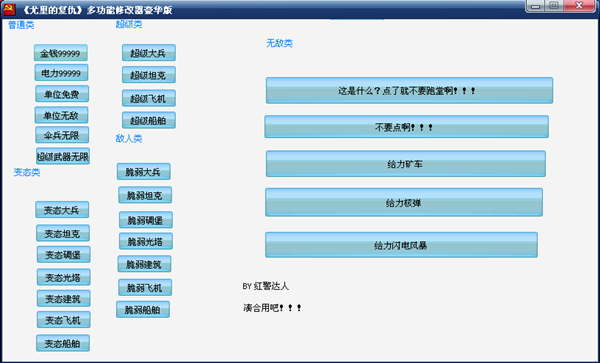Screen dimensions: 600x363
Task: Click the 超级类 category label
Action: click(x=129, y=24)
